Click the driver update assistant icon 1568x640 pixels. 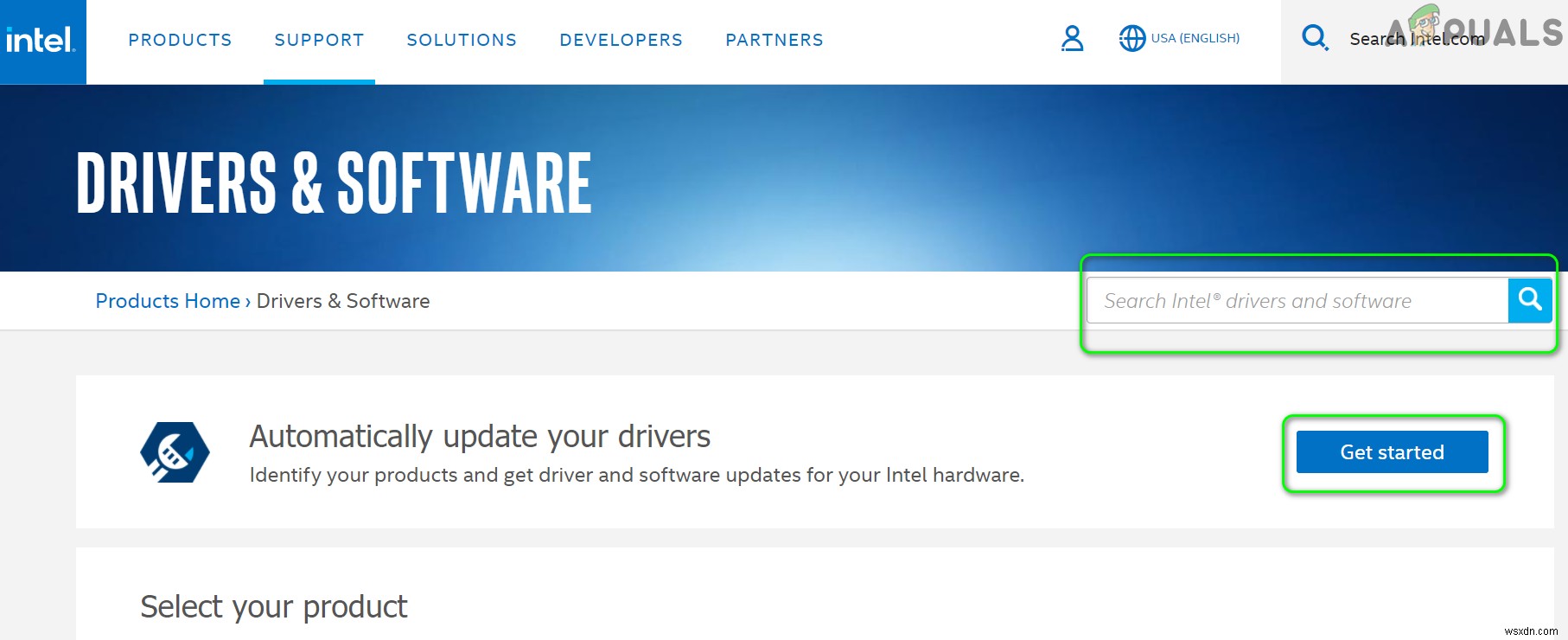coord(175,452)
